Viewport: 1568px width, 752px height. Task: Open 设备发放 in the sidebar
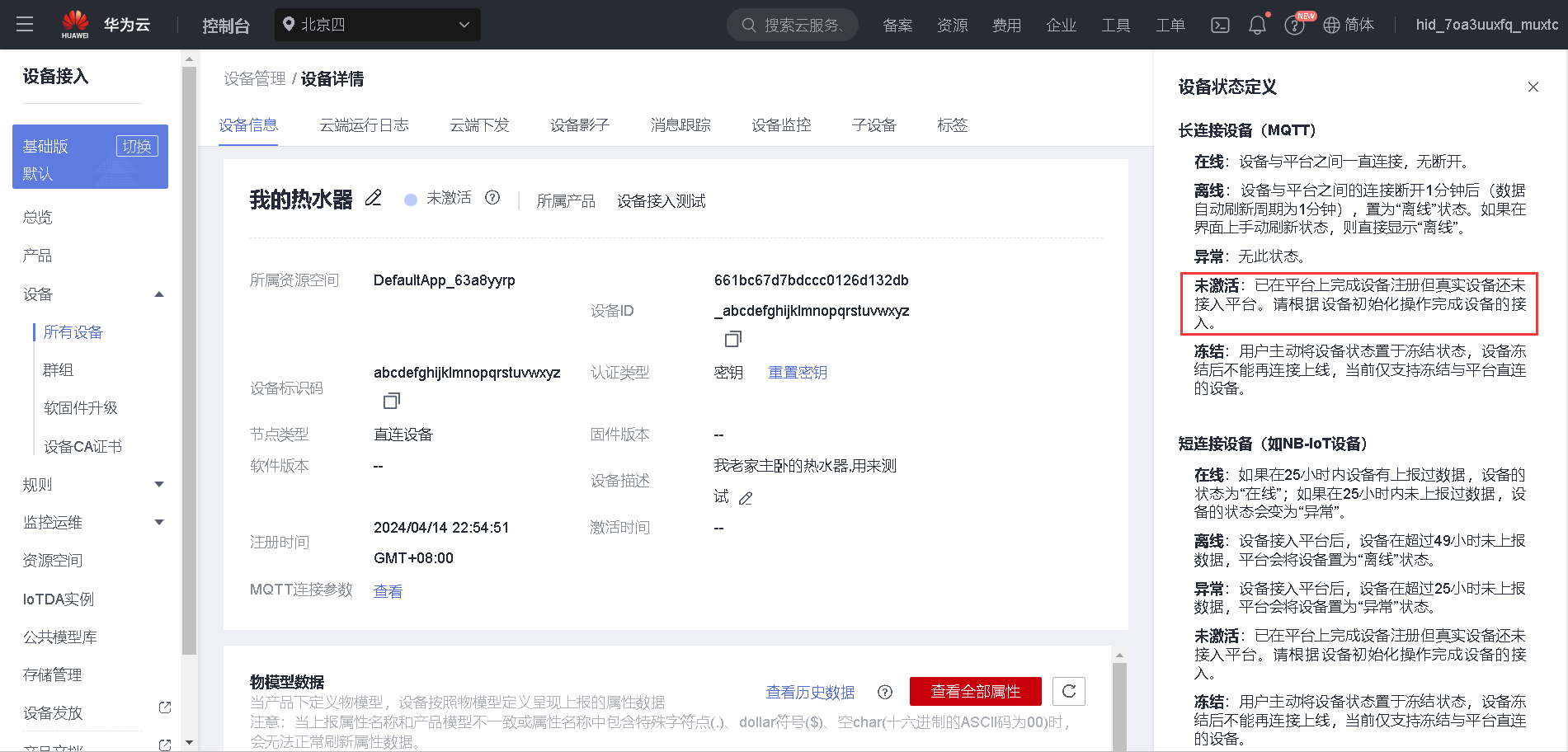[x=53, y=713]
